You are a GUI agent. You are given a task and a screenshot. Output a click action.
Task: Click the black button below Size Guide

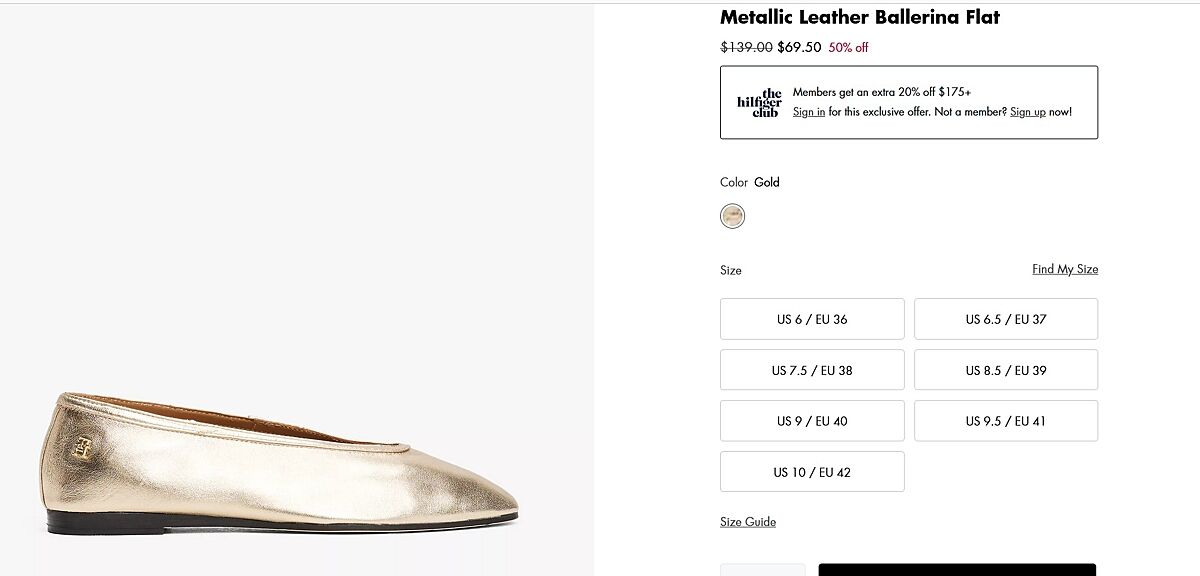tap(957, 570)
